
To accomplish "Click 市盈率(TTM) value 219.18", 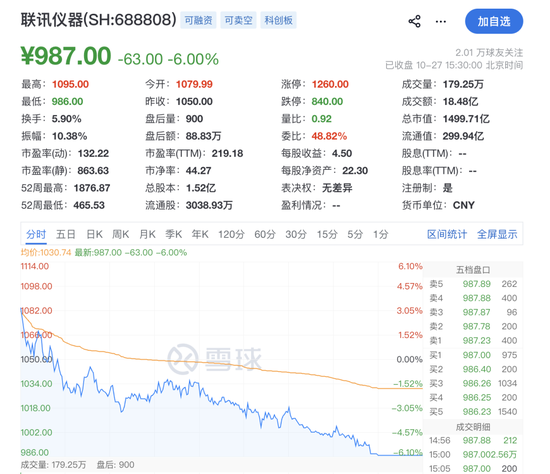I will click(227, 153).
